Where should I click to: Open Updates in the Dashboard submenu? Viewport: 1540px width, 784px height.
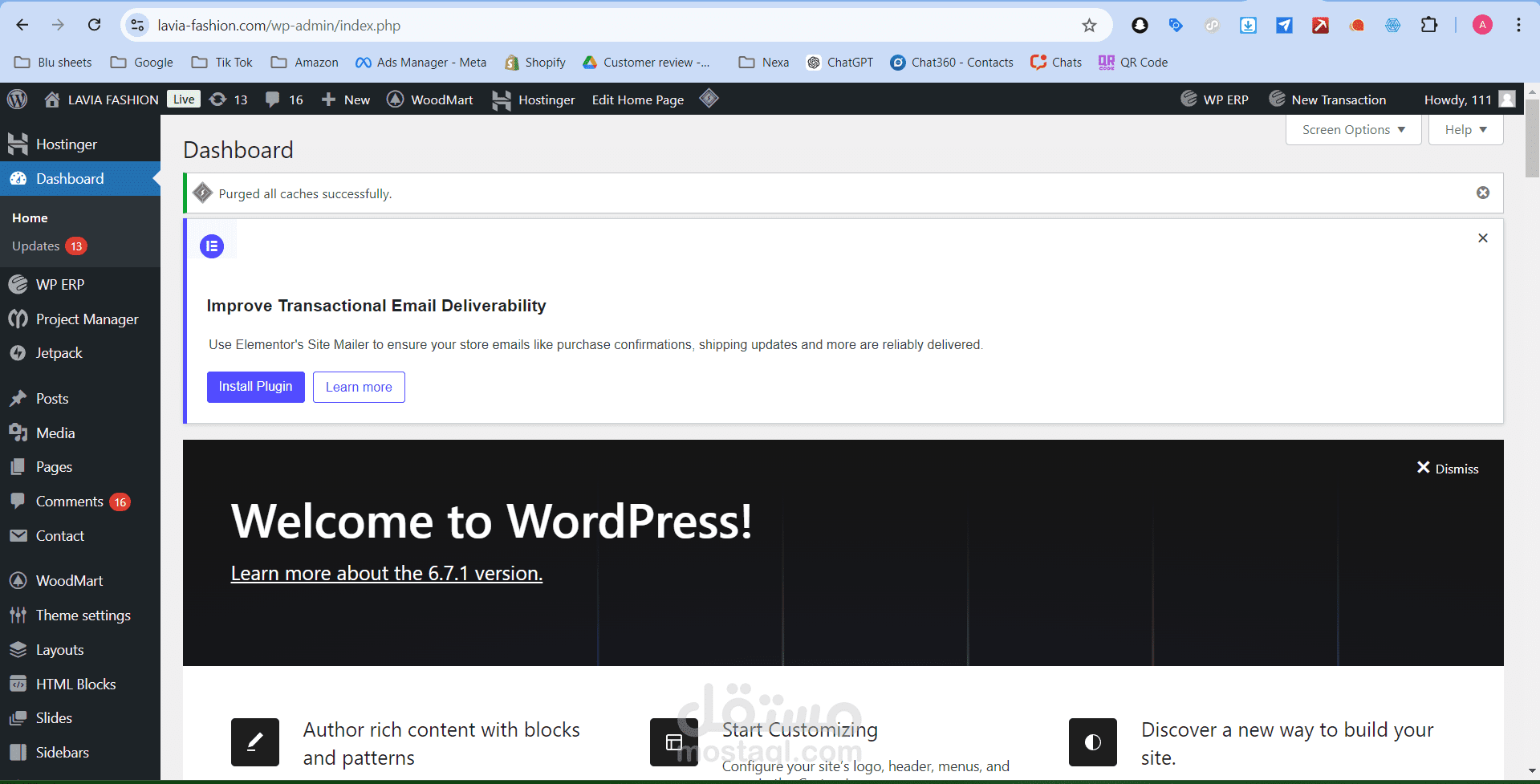tap(48, 246)
